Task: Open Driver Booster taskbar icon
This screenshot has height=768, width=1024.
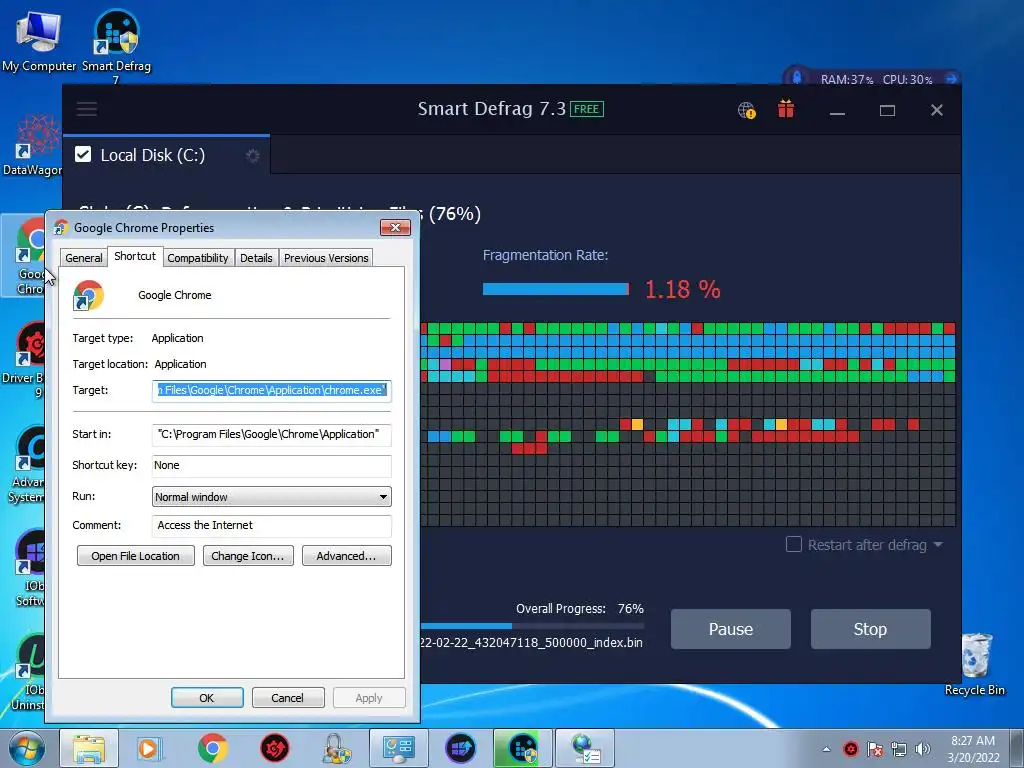Action: pos(275,748)
